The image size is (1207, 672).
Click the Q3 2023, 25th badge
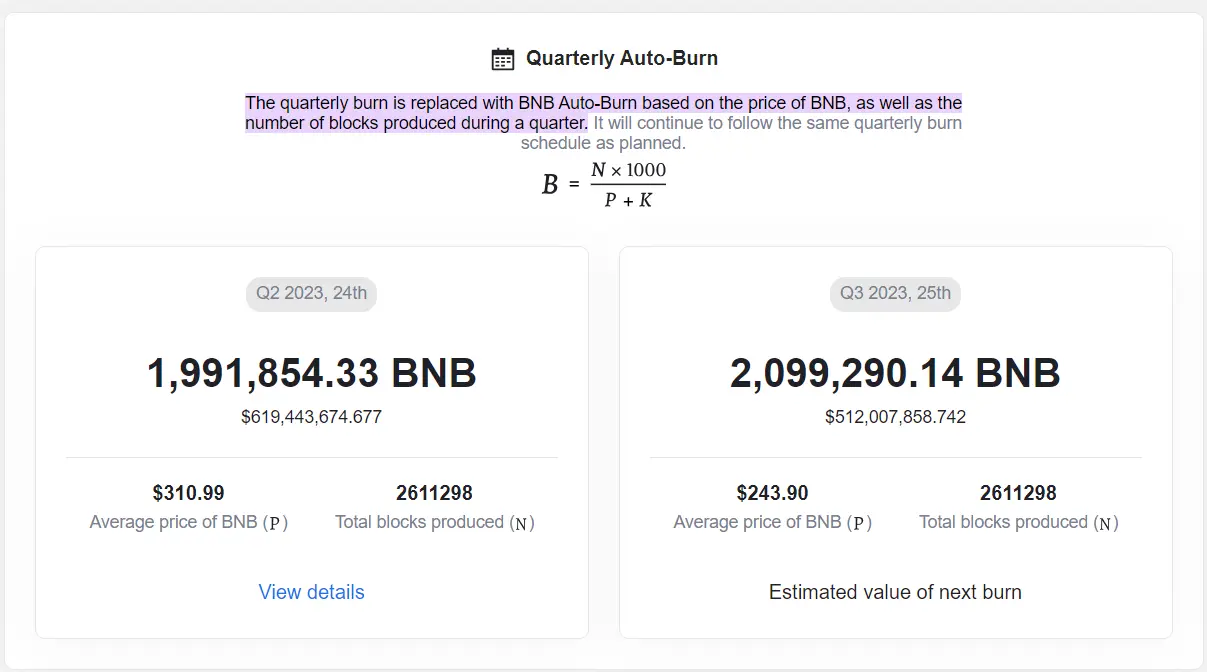(x=896, y=294)
